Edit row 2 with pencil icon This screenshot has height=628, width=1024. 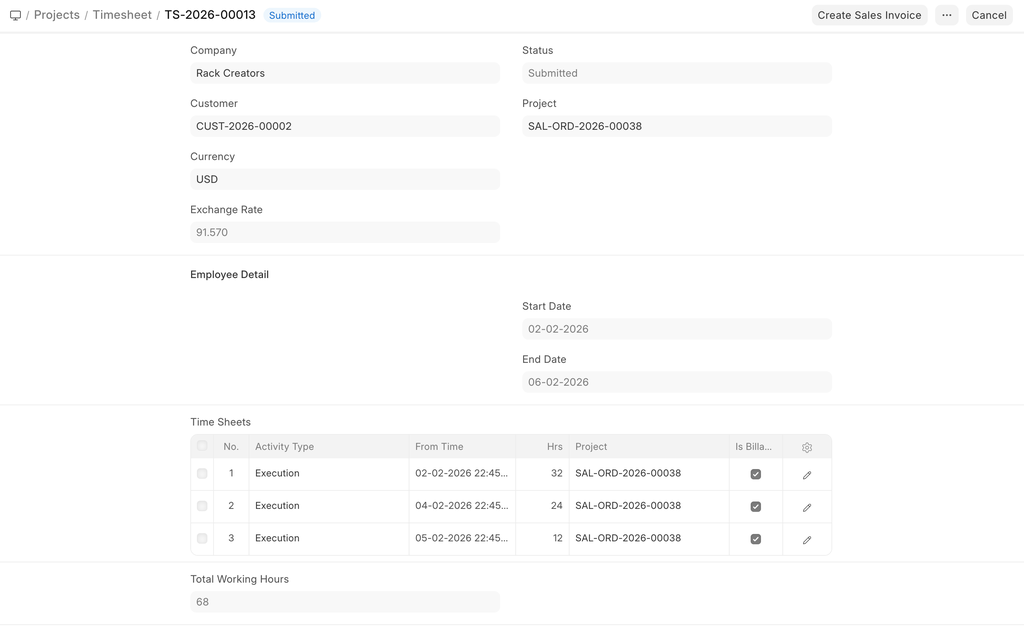pos(807,507)
